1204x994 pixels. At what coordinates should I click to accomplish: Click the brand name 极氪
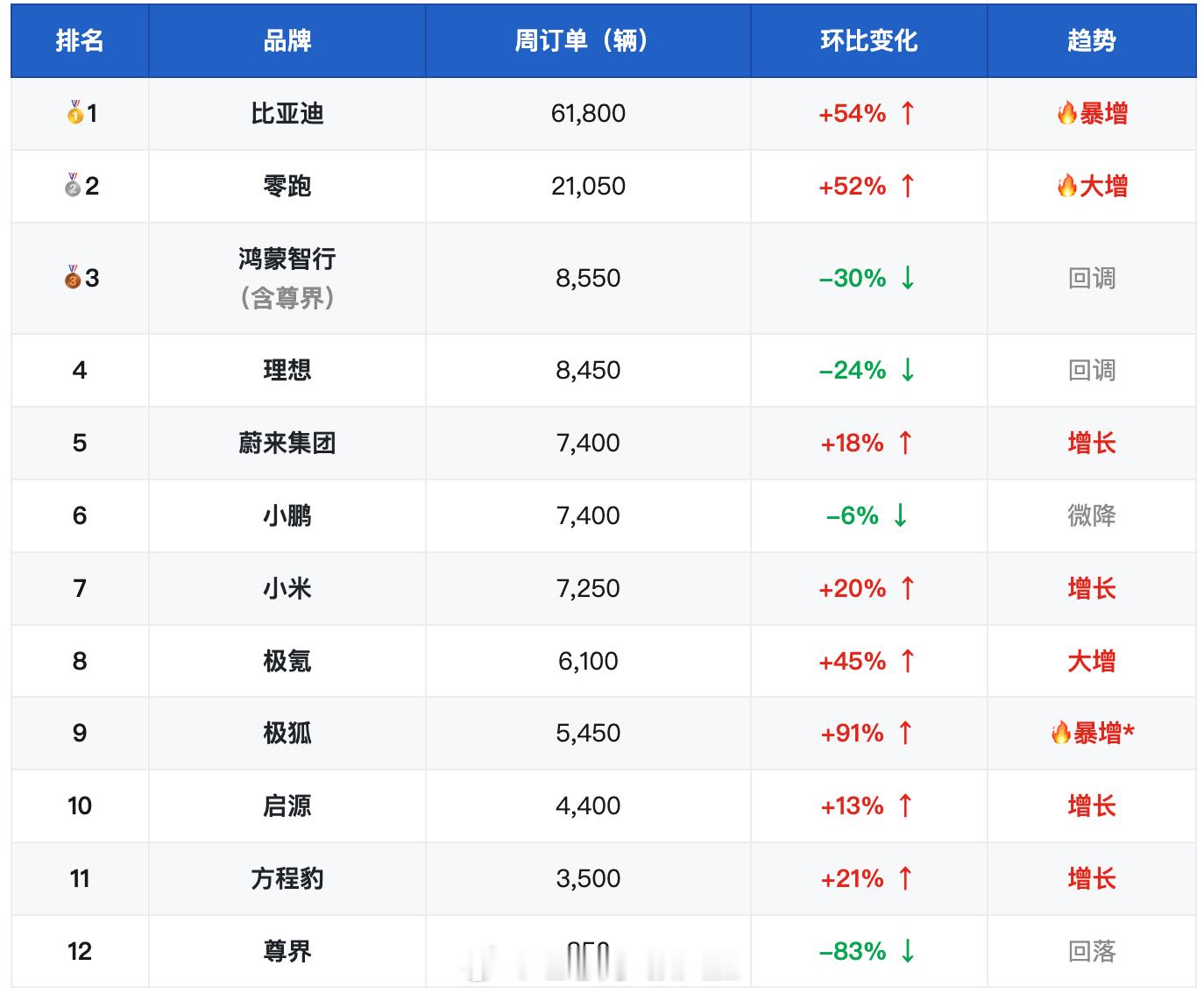(287, 661)
